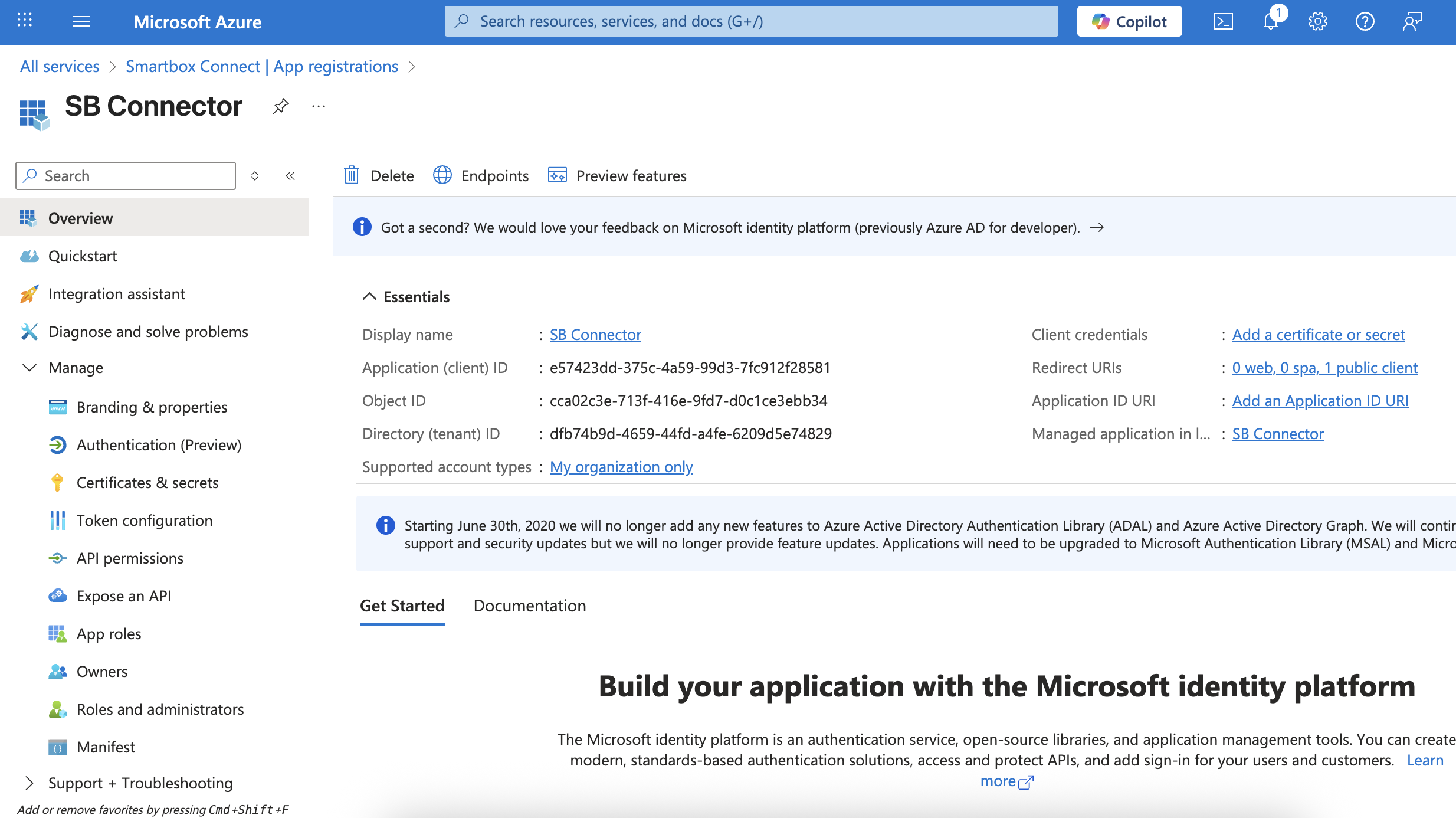1456x818 pixels.
Task: Expand Support + Troubleshooting group
Action: (x=29, y=783)
